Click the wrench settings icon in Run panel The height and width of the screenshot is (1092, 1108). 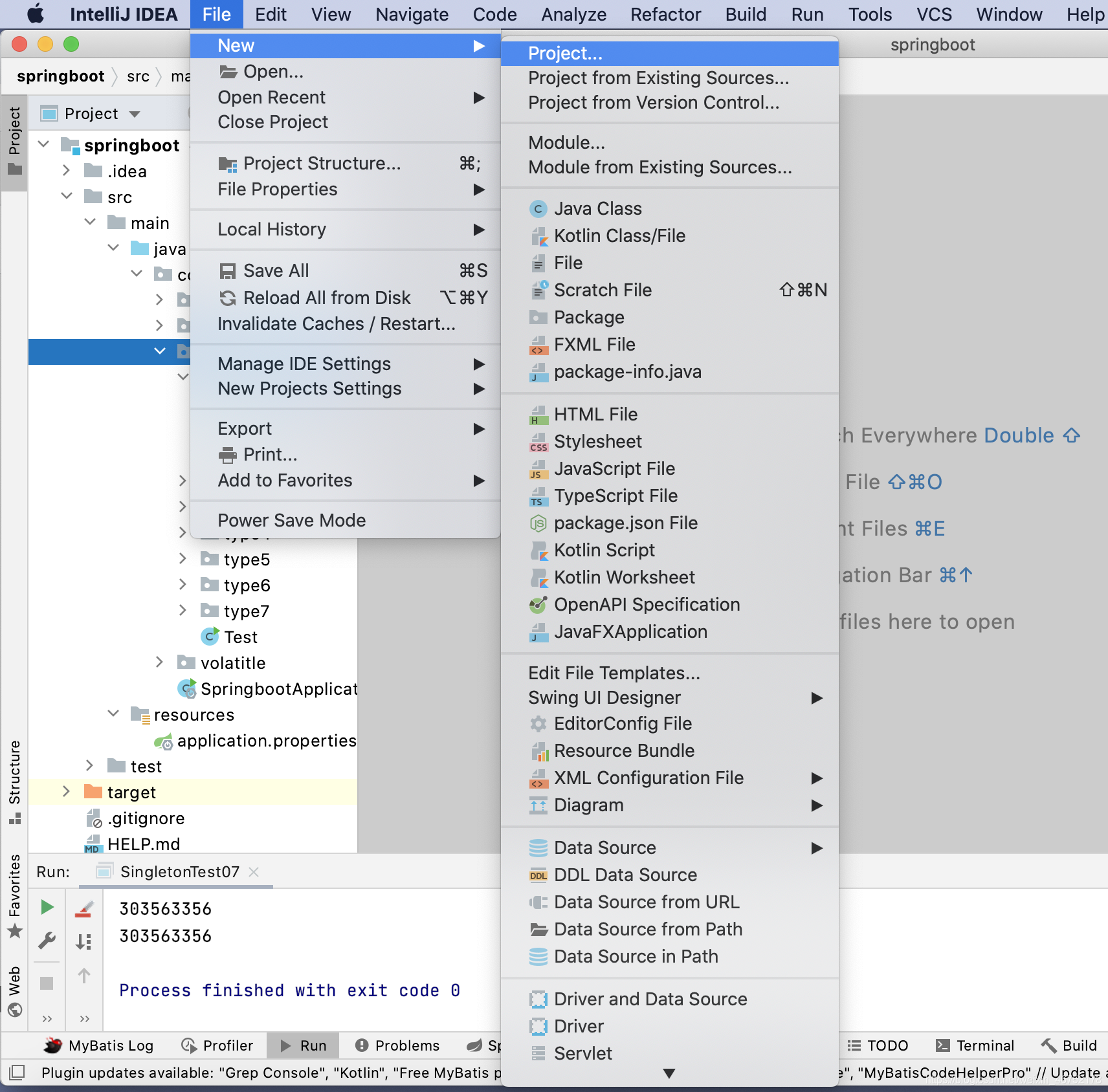(47, 941)
